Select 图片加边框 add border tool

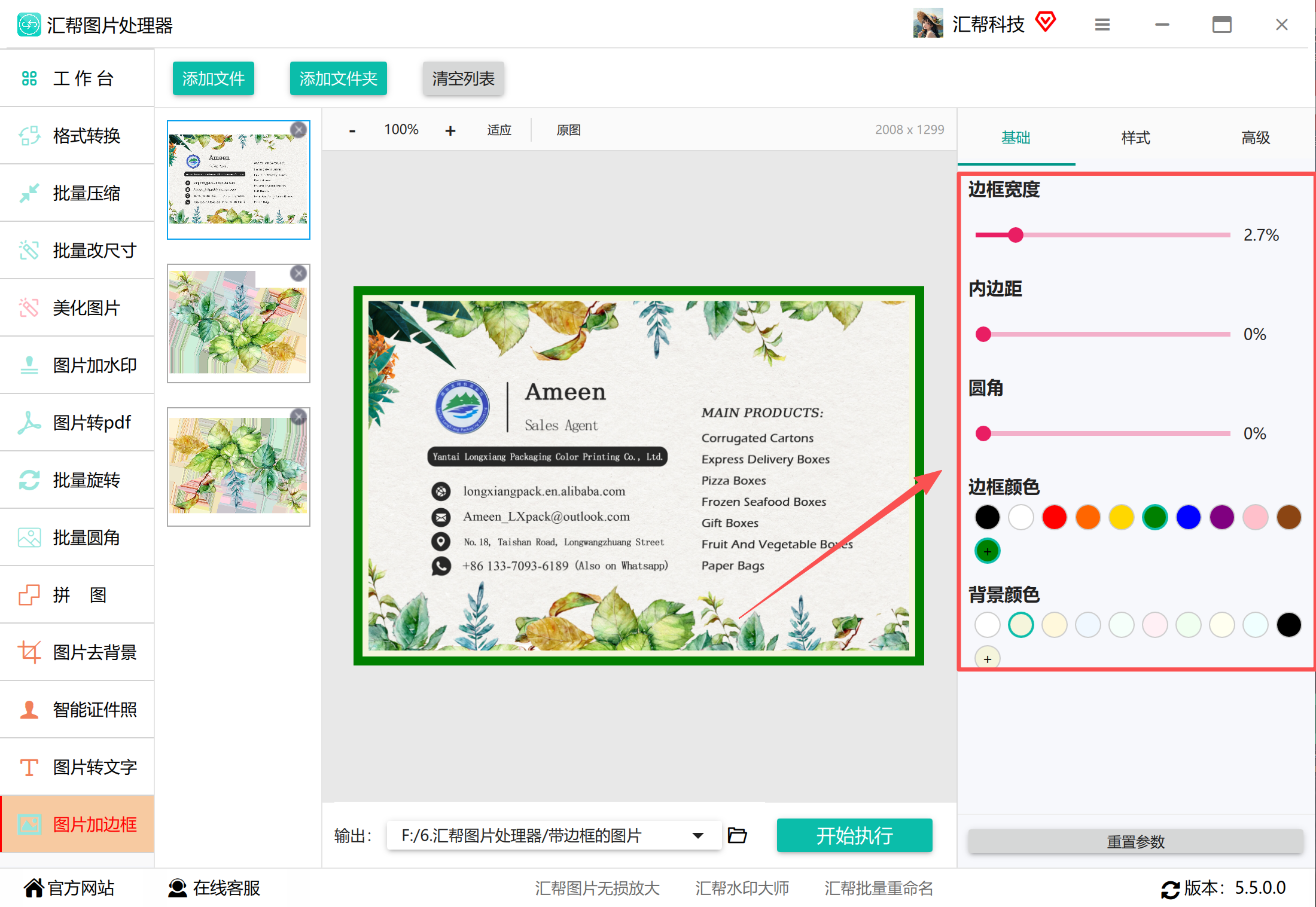pyautogui.click(x=77, y=824)
